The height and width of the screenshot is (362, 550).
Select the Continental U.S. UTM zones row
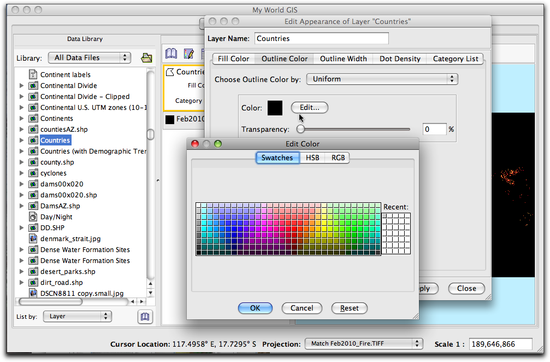click(82, 107)
